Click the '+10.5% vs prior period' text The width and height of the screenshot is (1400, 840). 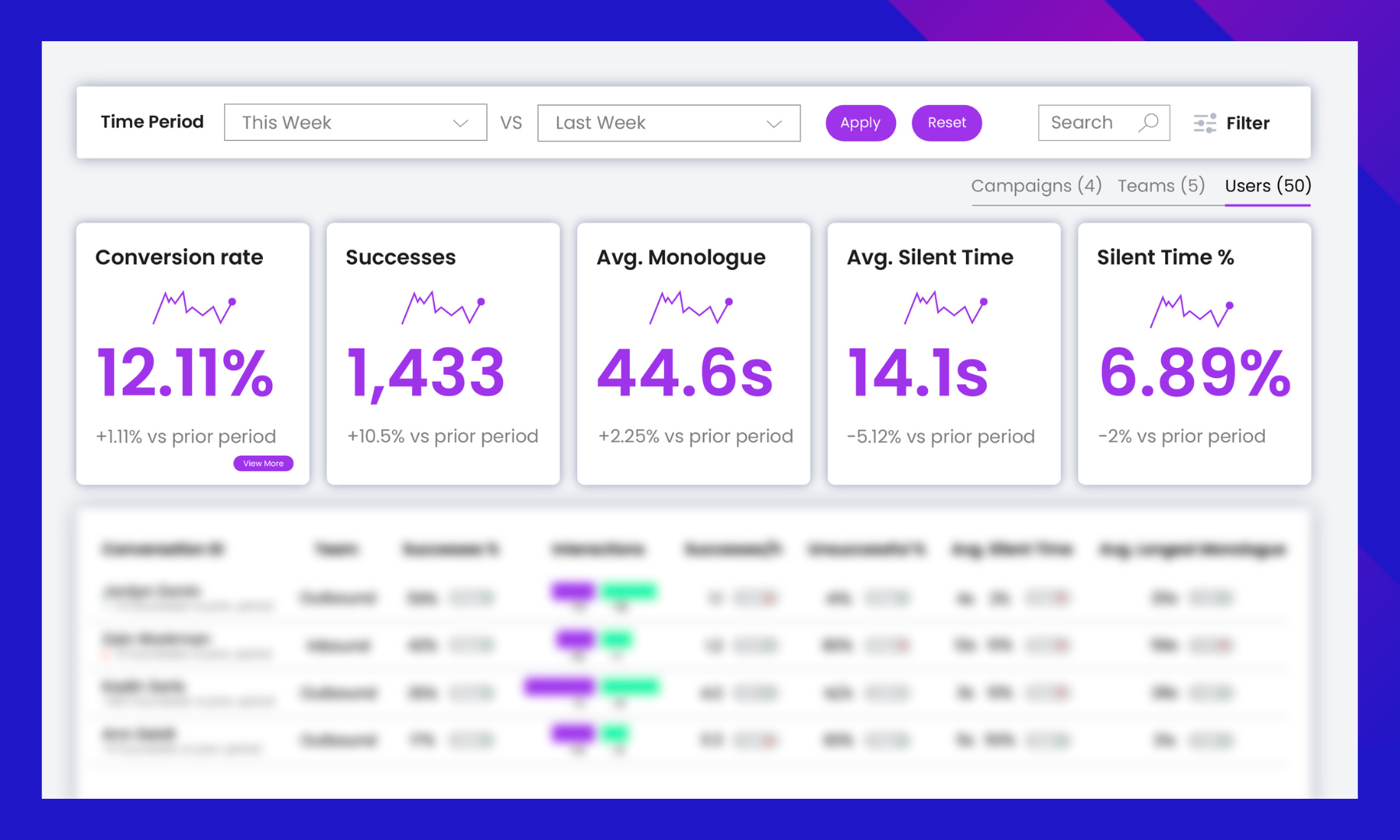[x=443, y=436]
